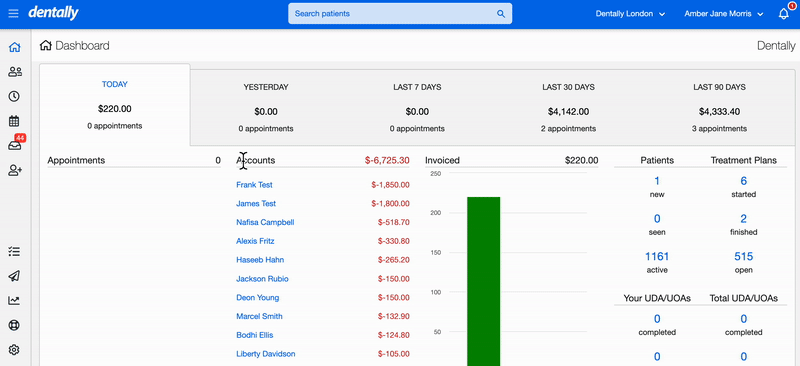The height and width of the screenshot is (366, 800).
Task: Click the search magnifier icon
Action: (x=501, y=14)
